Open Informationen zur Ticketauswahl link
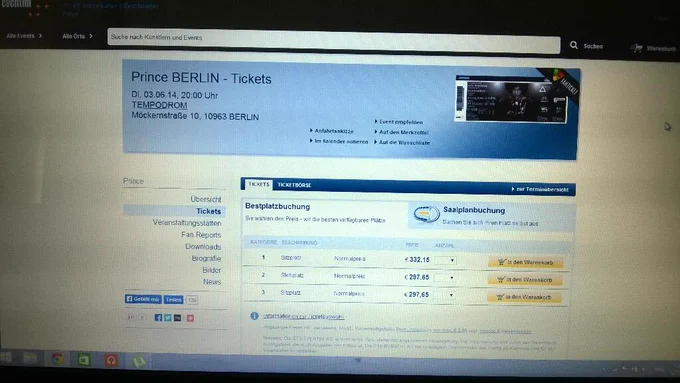Viewport: 680px width, 383px height. point(304,316)
